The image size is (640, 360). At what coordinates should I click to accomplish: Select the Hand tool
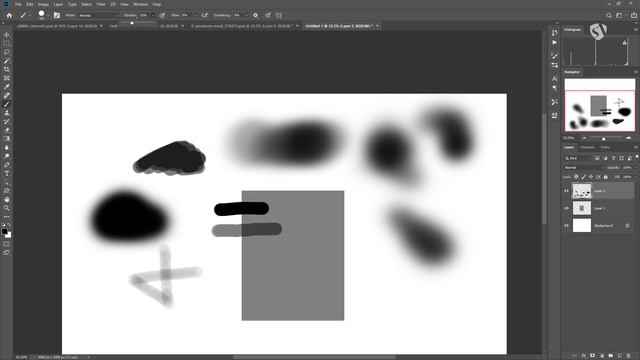(7, 199)
